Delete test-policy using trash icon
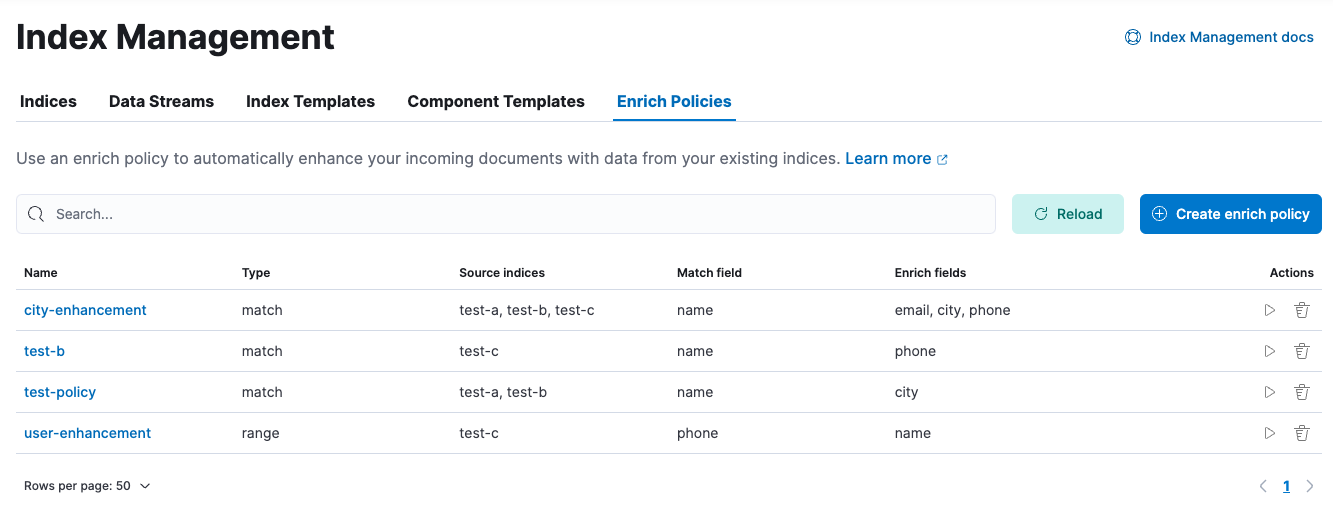The height and width of the screenshot is (519, 1333). tap(1302, 392)
